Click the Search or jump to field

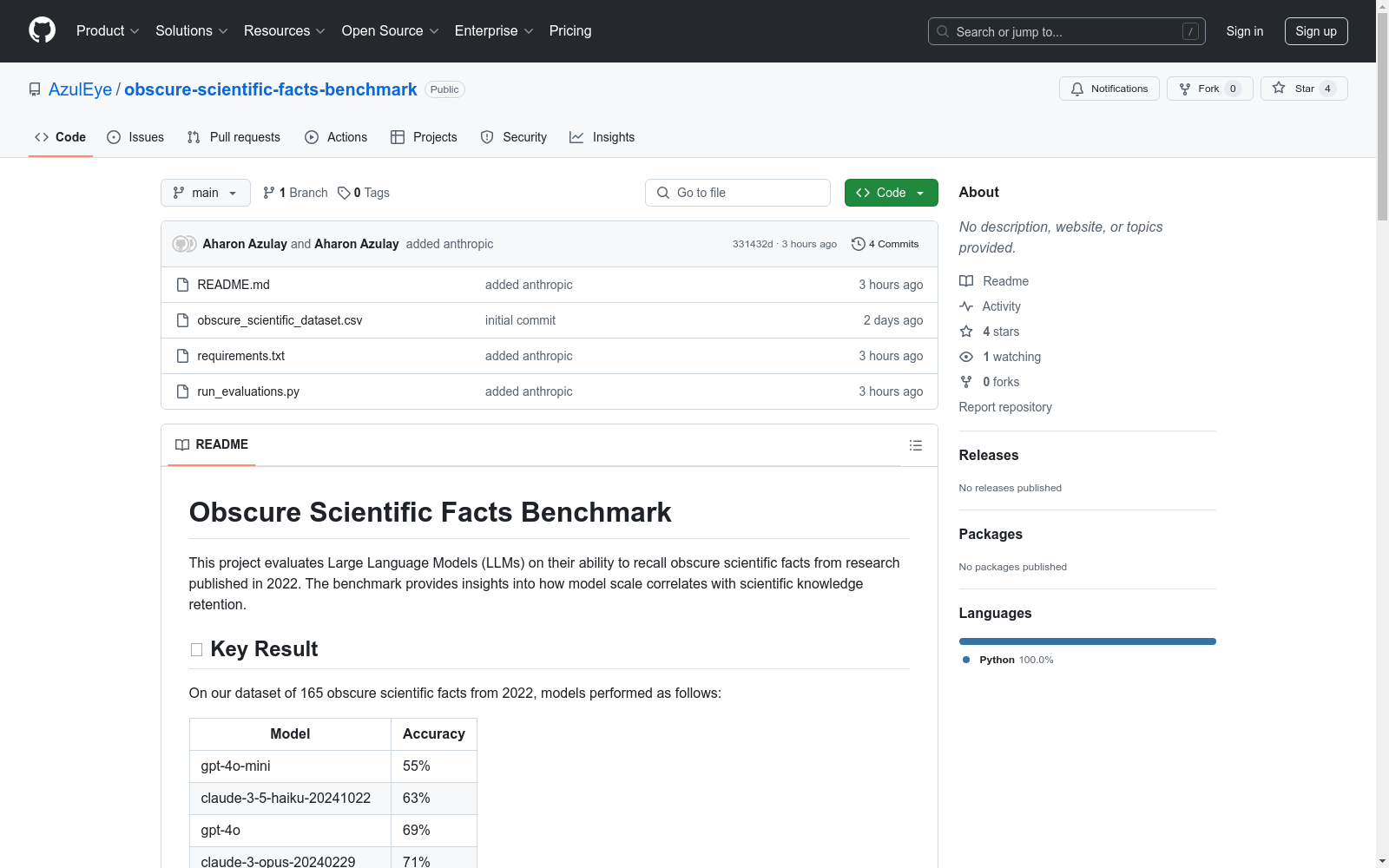click(1067, 31)
